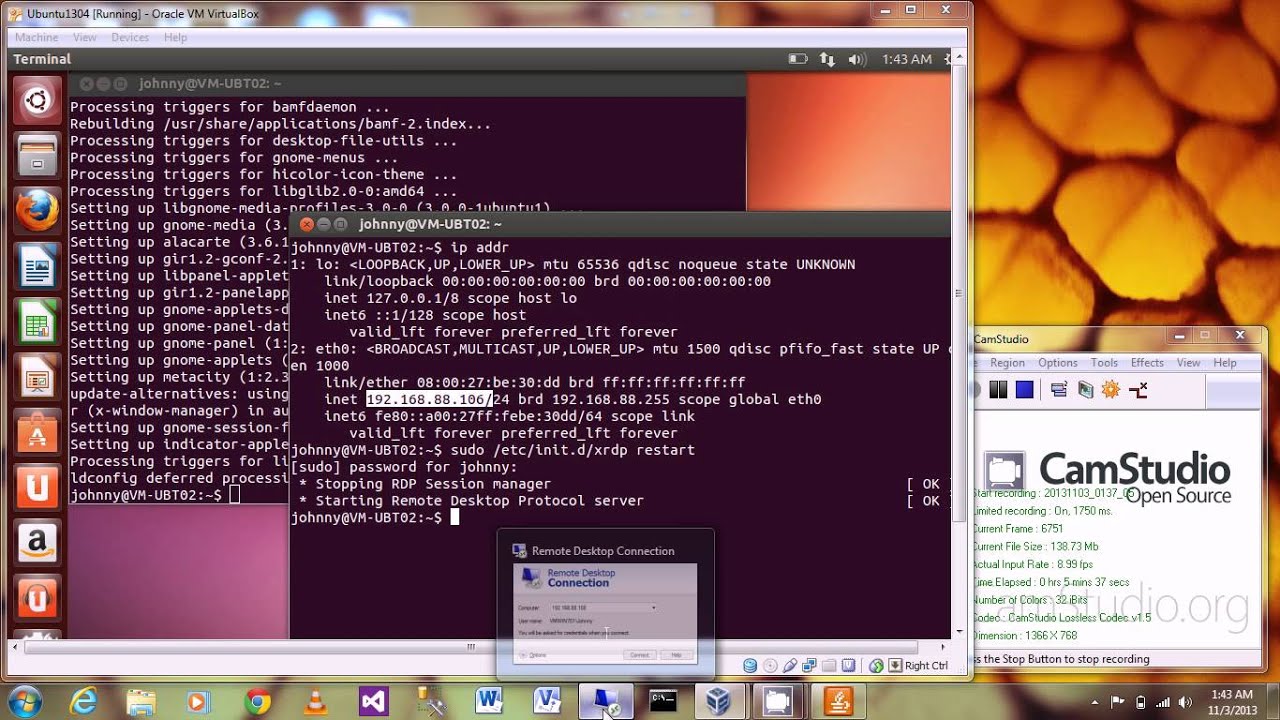
Task: Click VirtualBox hard disk status icon
Action: [751, 665]
